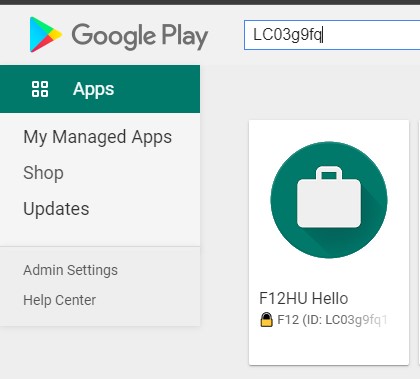Open Admin Settings
Image resolution: width=420 pixels, height=379 pixels.
(70, 270)
